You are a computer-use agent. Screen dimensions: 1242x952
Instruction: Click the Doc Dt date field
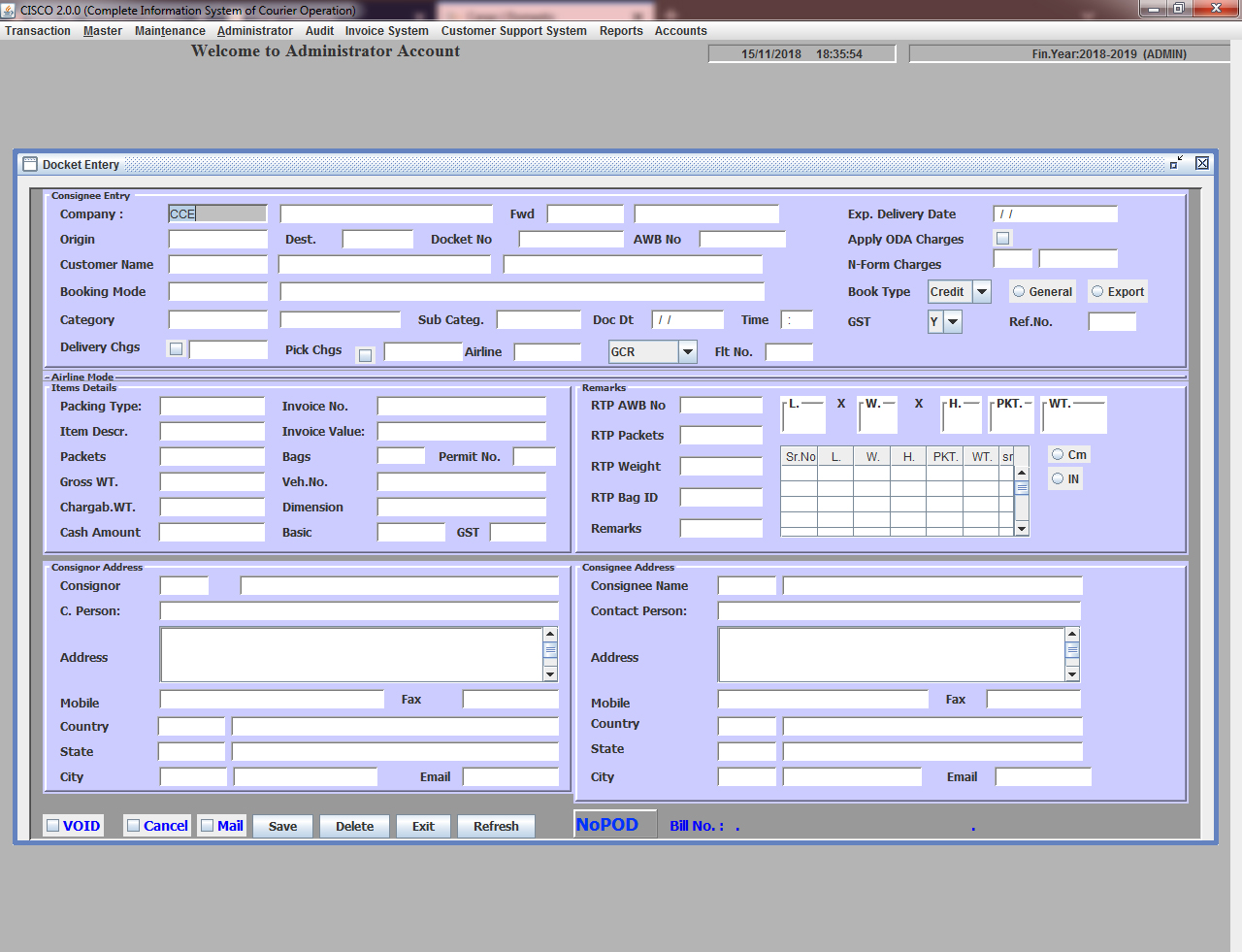[x=688, y=319]
